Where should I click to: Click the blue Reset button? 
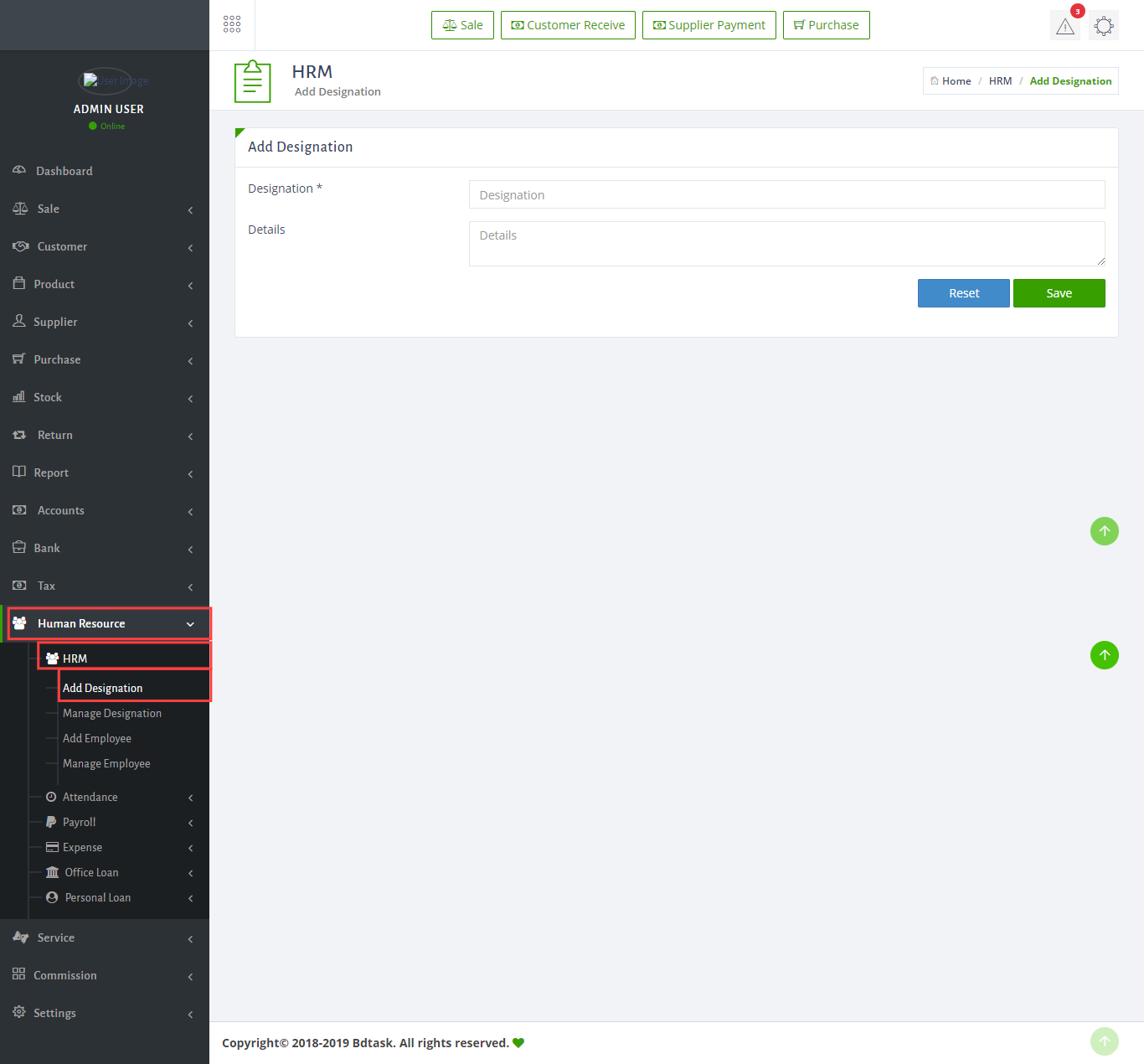click(963, 293)
